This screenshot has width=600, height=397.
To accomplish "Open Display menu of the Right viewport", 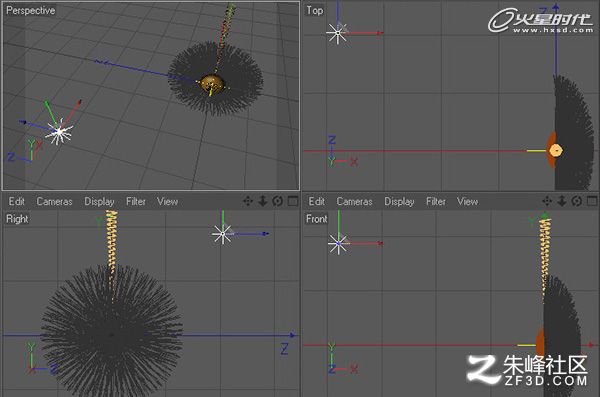I will pyautogui.click(x=99, y=202).
